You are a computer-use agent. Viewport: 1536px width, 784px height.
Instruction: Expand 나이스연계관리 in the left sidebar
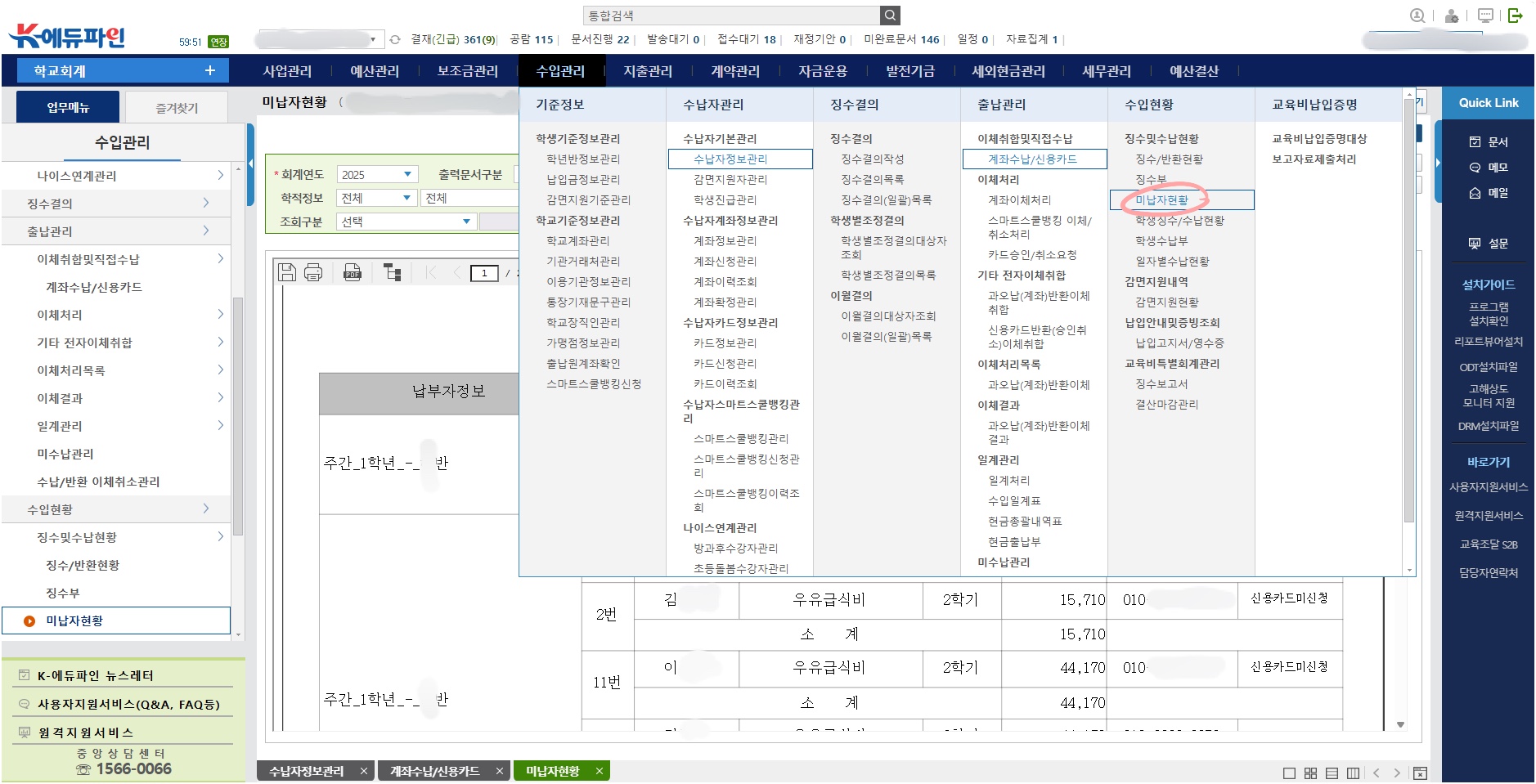coord(220,176)
